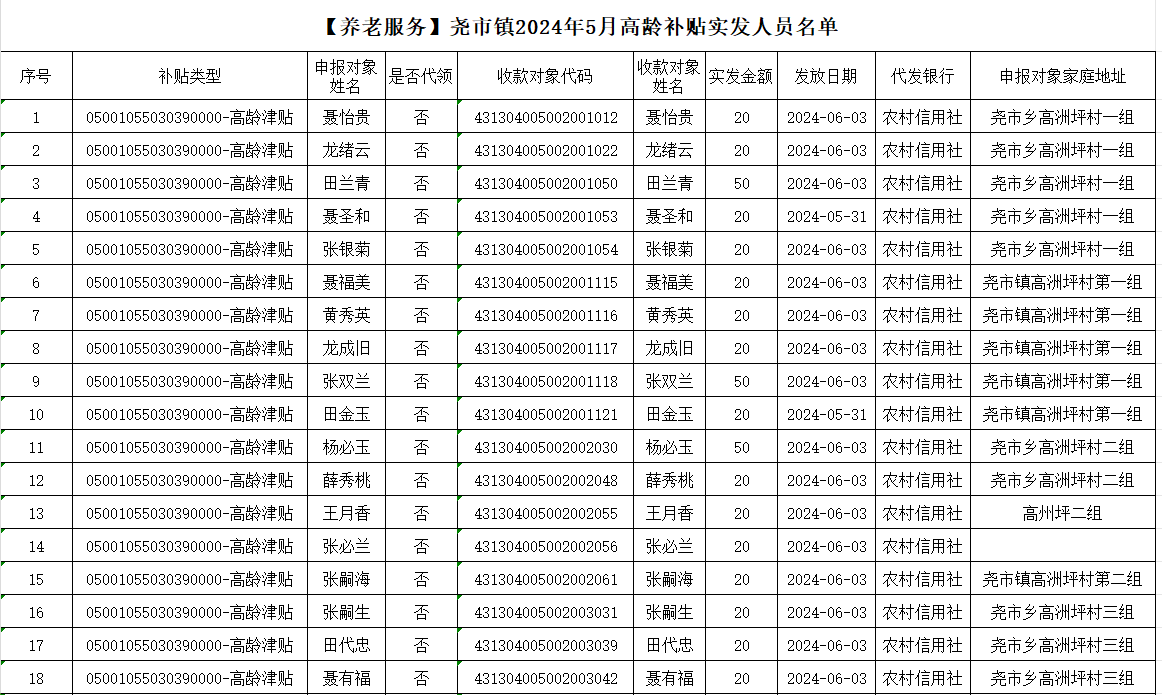
Task: Select 薛秀桃 in the 收款对象姓名 column
Action: coord(669,481)
